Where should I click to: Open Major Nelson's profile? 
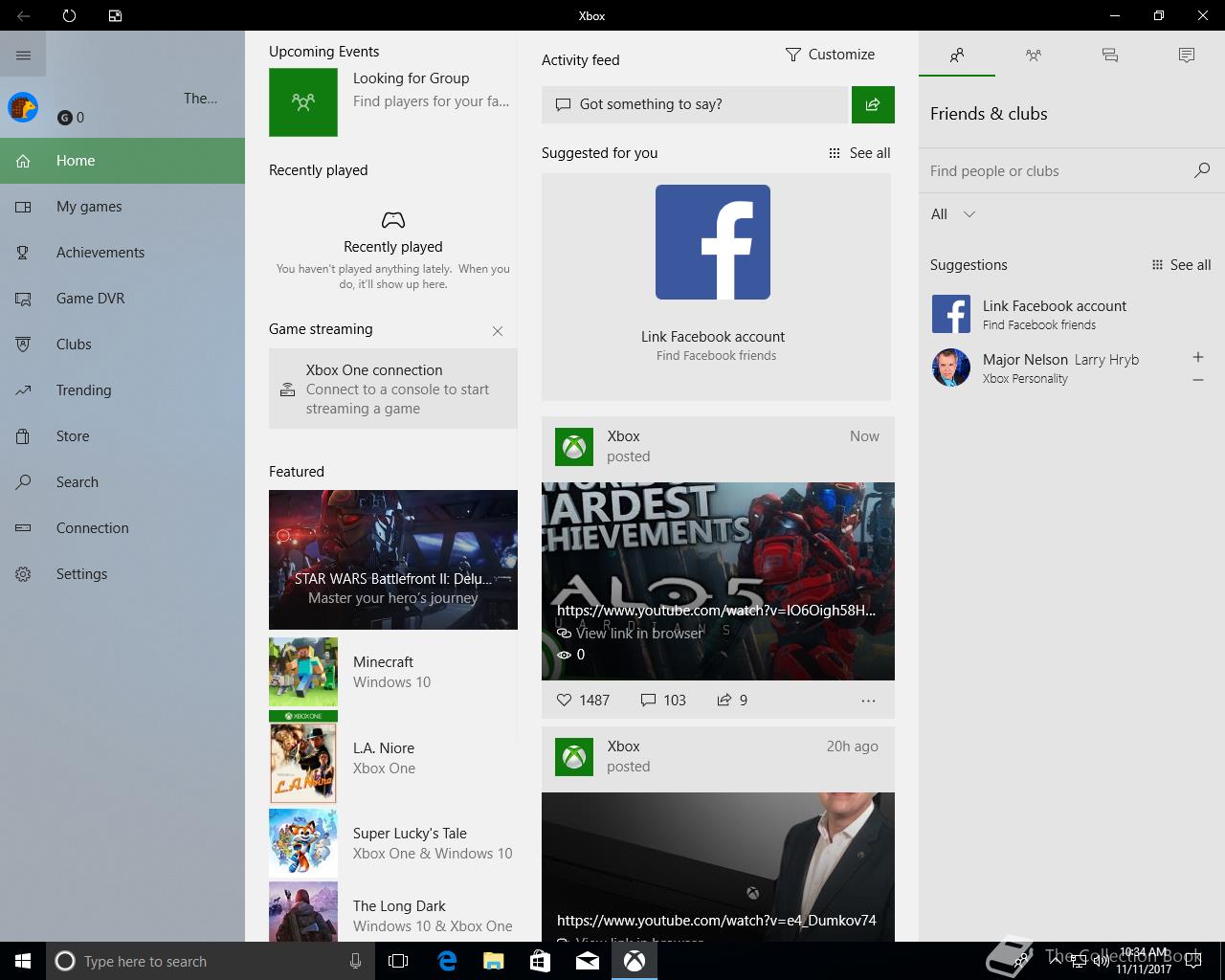(1053, 367)
